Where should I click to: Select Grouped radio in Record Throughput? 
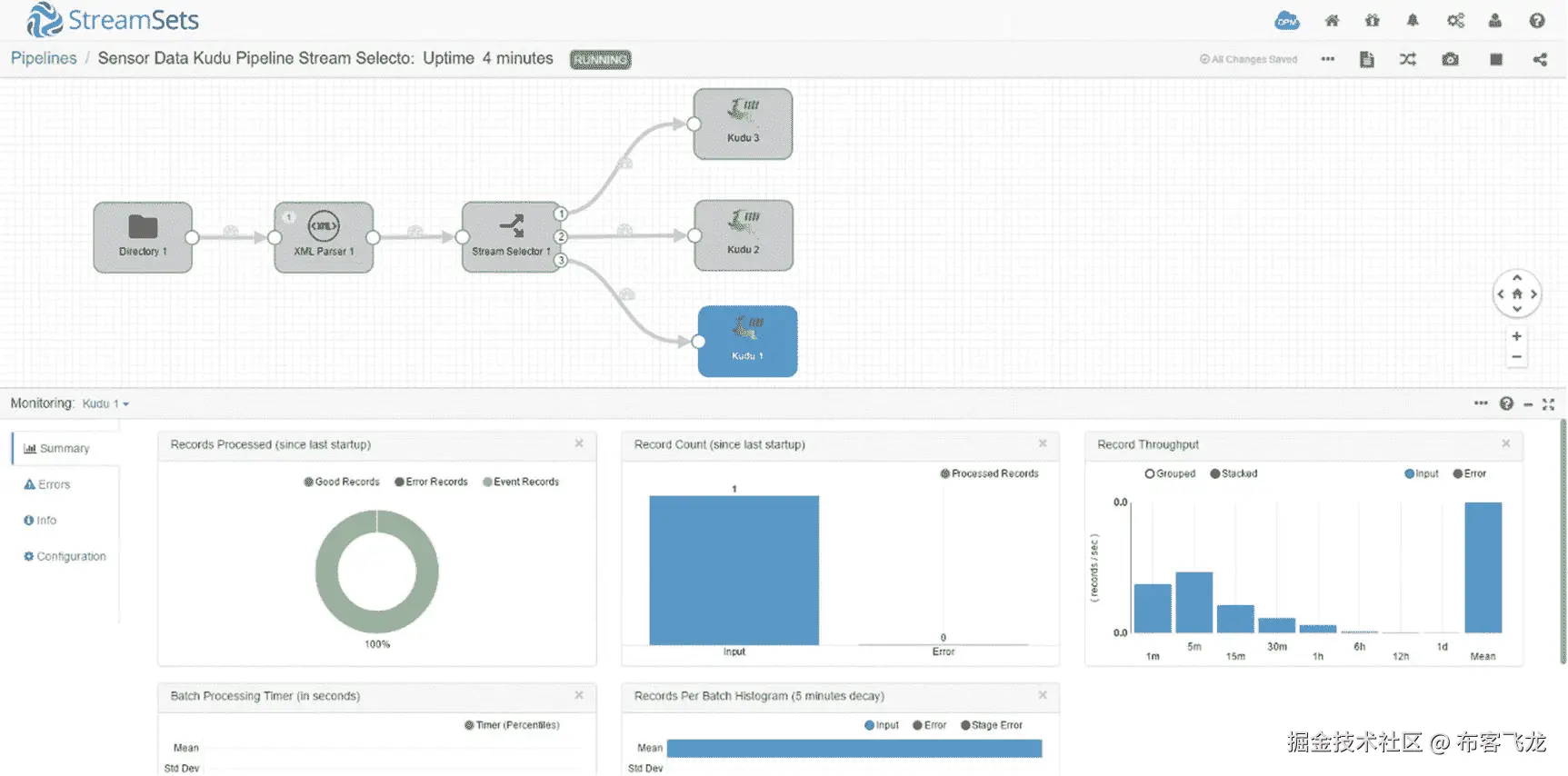click(1170, 473)
